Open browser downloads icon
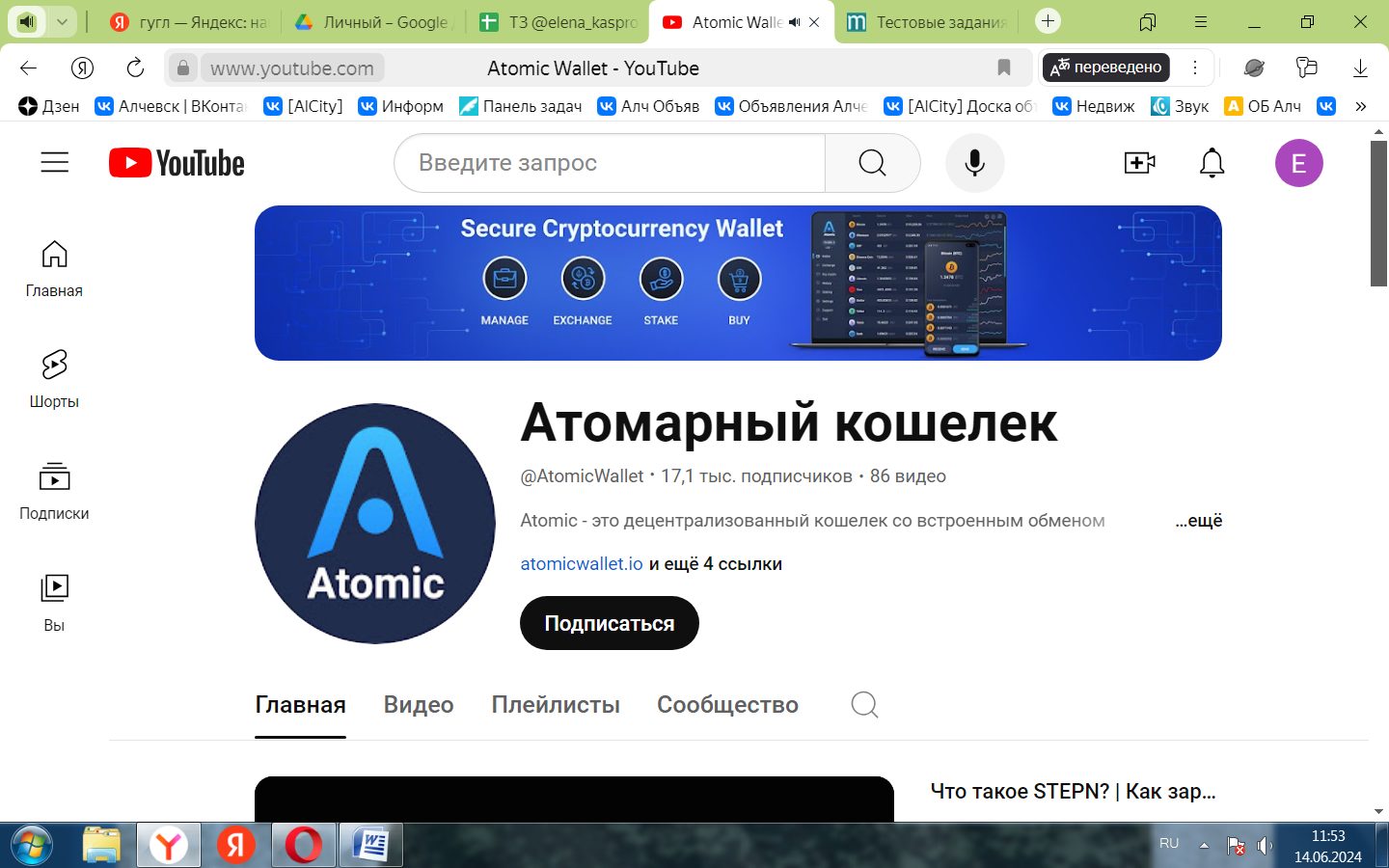Viewport: 1389px width, 868px height. 1360,68
